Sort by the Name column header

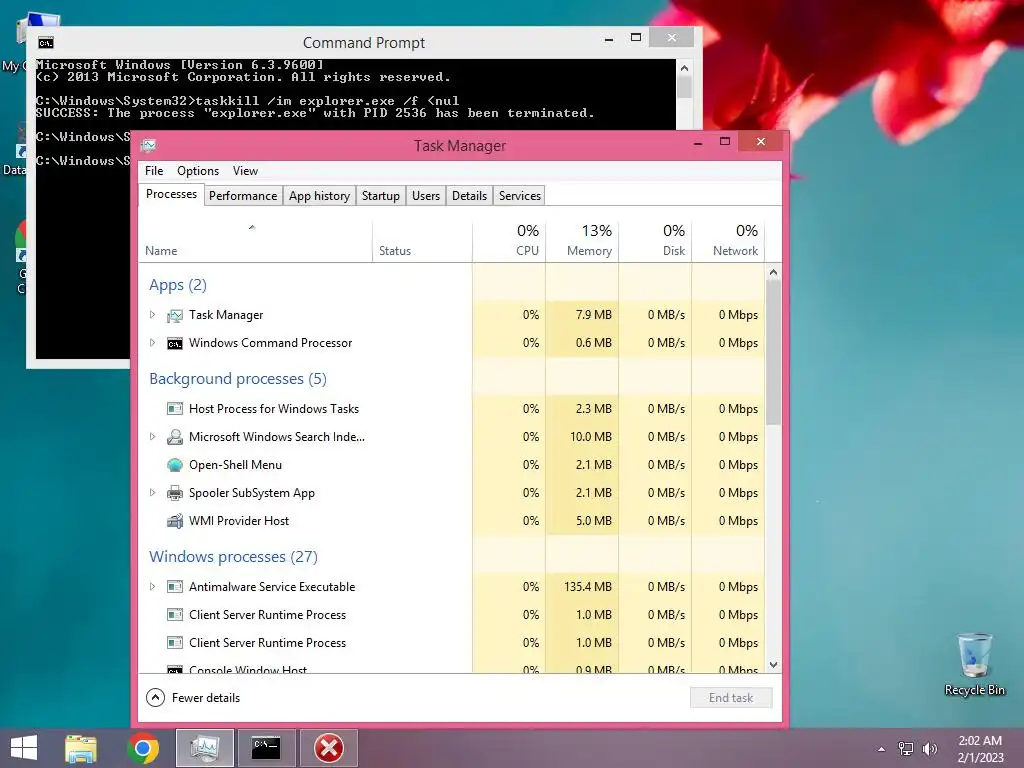(255, 241)
